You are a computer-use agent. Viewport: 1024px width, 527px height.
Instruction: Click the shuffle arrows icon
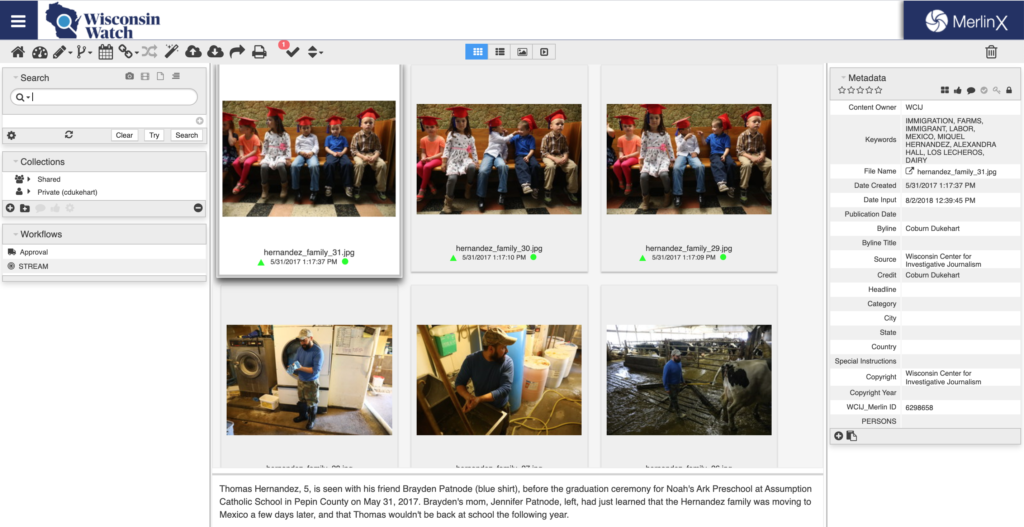[x=150, y=52]
